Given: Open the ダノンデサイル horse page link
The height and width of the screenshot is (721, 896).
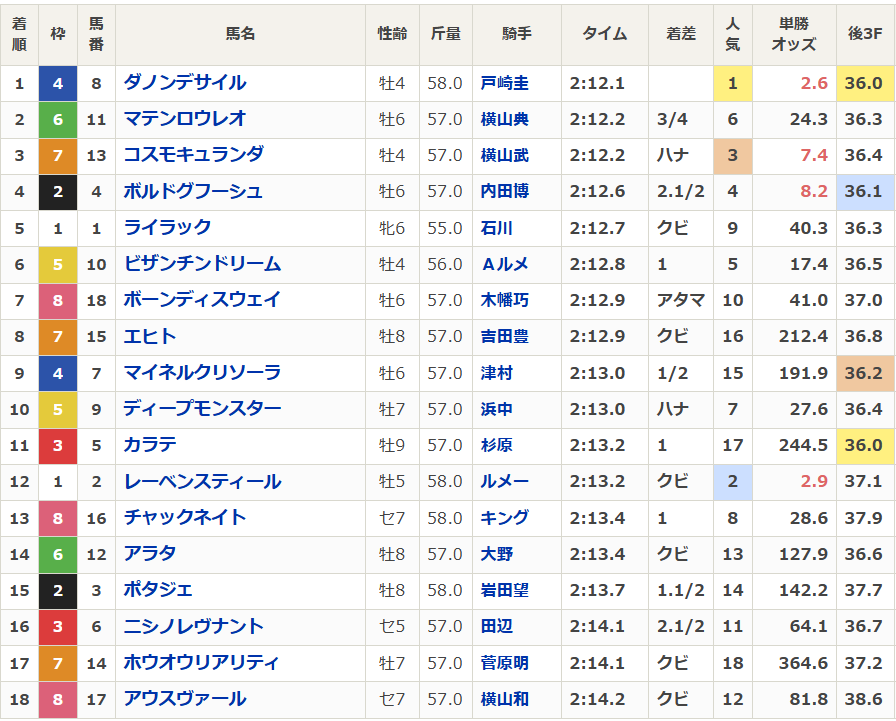Looking at the screenshot, I should pos(184,83).
